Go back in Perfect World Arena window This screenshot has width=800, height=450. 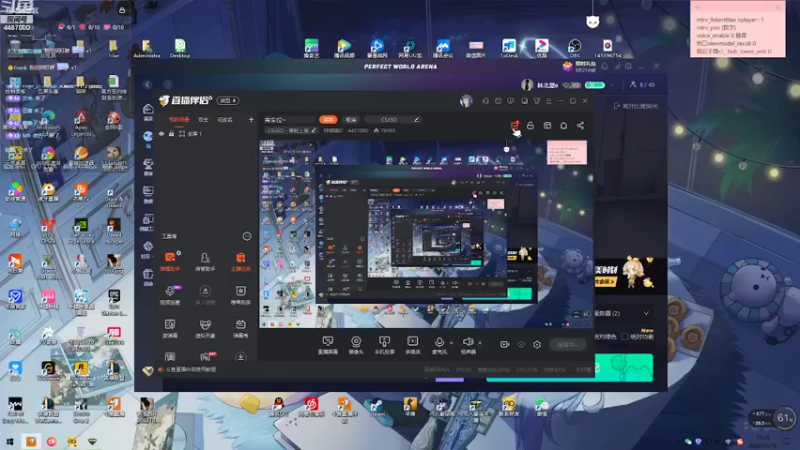148,84
